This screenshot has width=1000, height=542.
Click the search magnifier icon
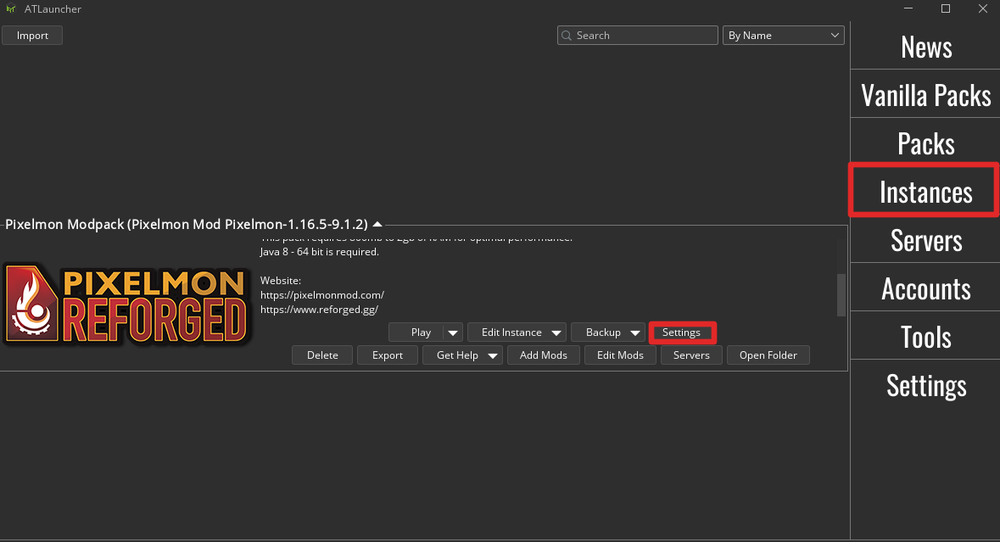(x=567, y=36)
